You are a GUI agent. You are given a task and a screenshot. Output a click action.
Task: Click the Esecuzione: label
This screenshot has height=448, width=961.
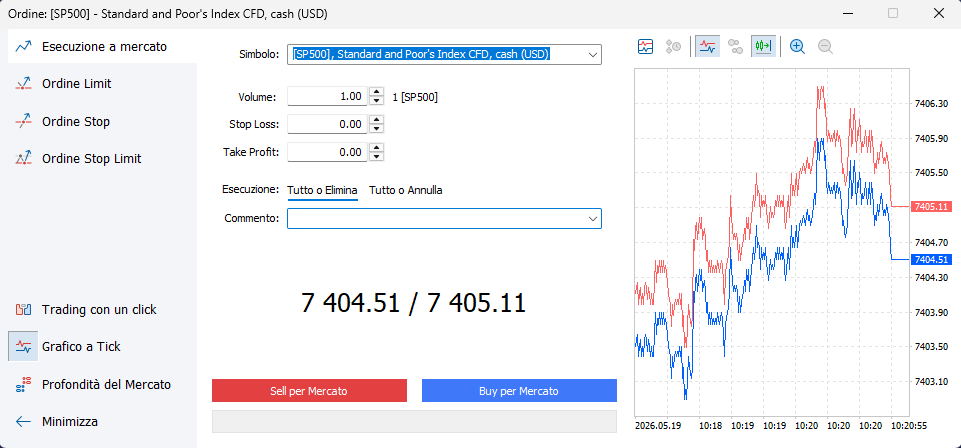[251, 189]
